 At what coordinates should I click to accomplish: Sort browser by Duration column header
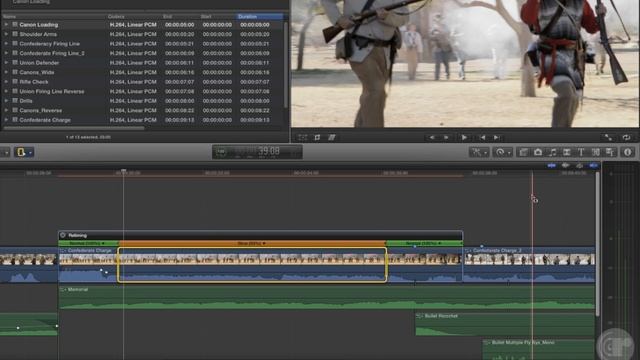tap(260, 16)
